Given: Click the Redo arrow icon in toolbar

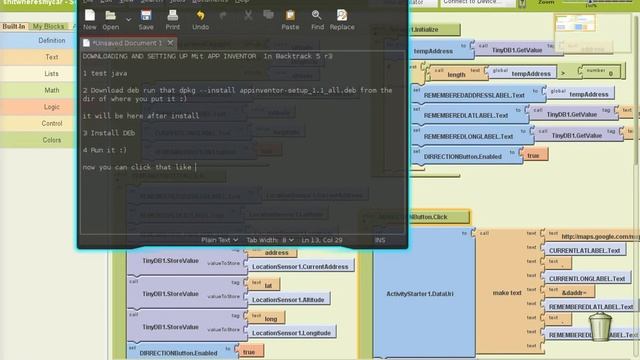Looking at the screenshot, I should 223,16.
